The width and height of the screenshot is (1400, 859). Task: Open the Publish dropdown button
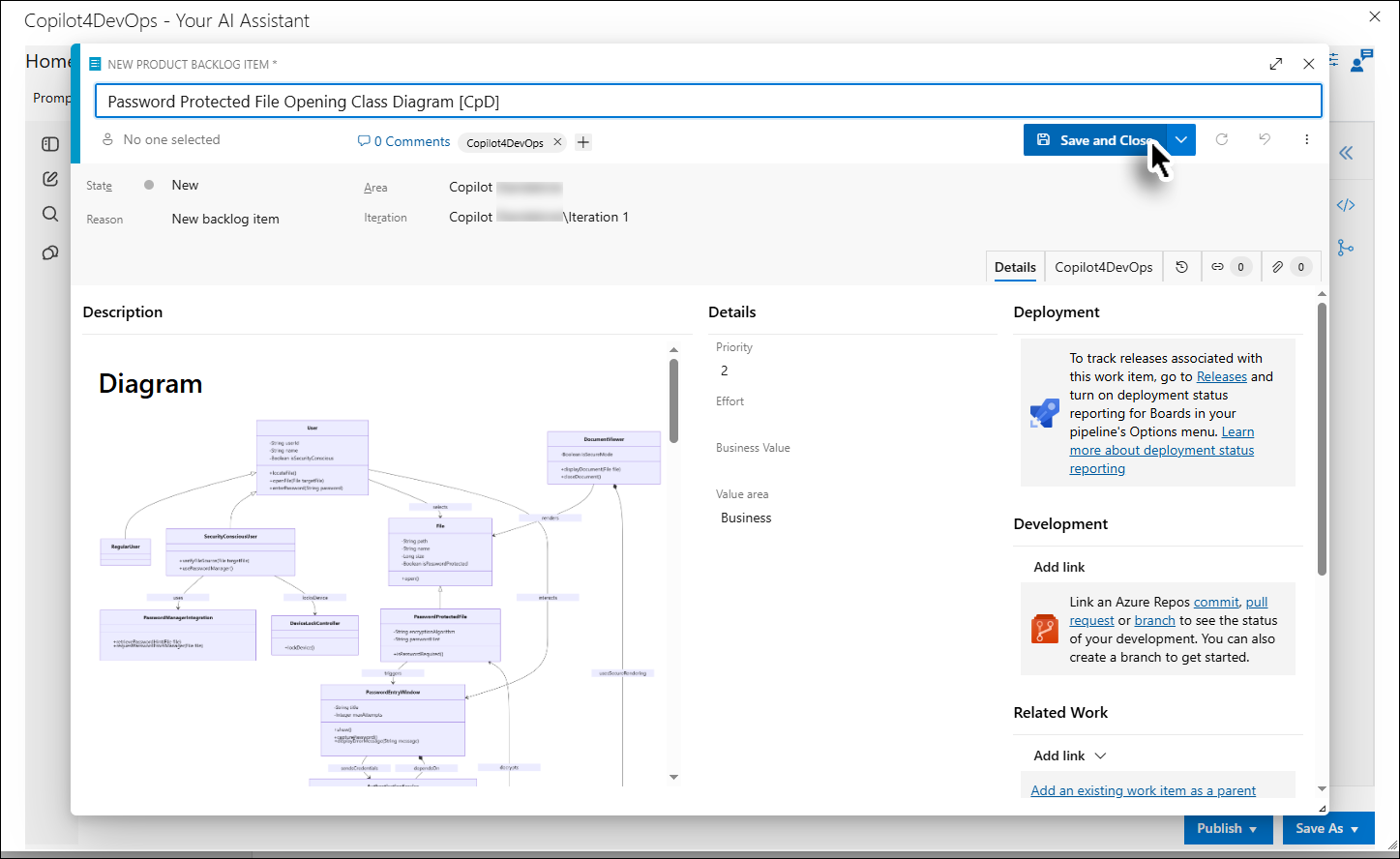[x=1227, y=828]
